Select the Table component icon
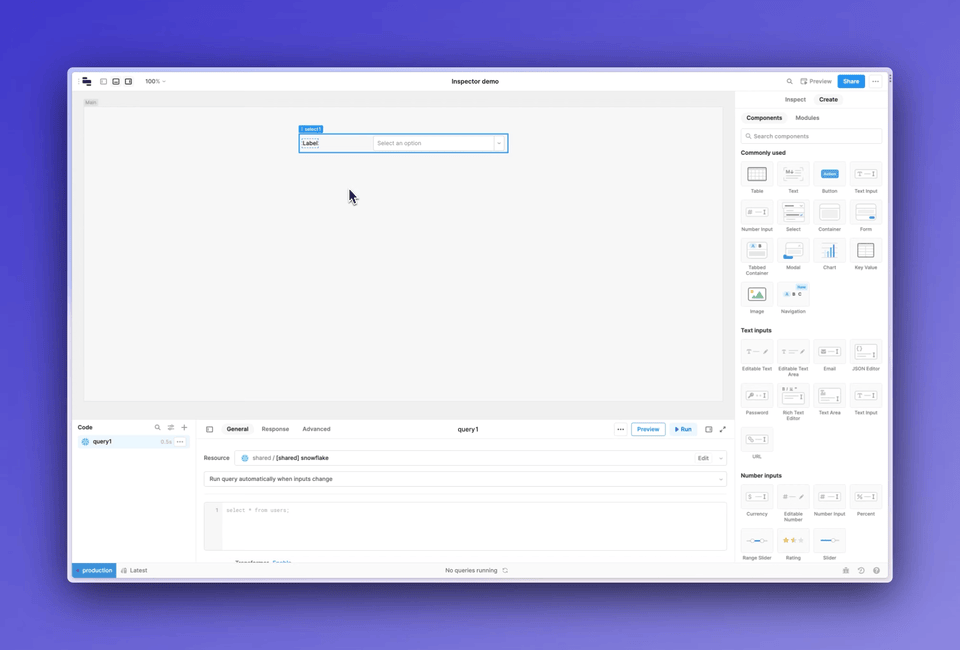 (756, 172)
